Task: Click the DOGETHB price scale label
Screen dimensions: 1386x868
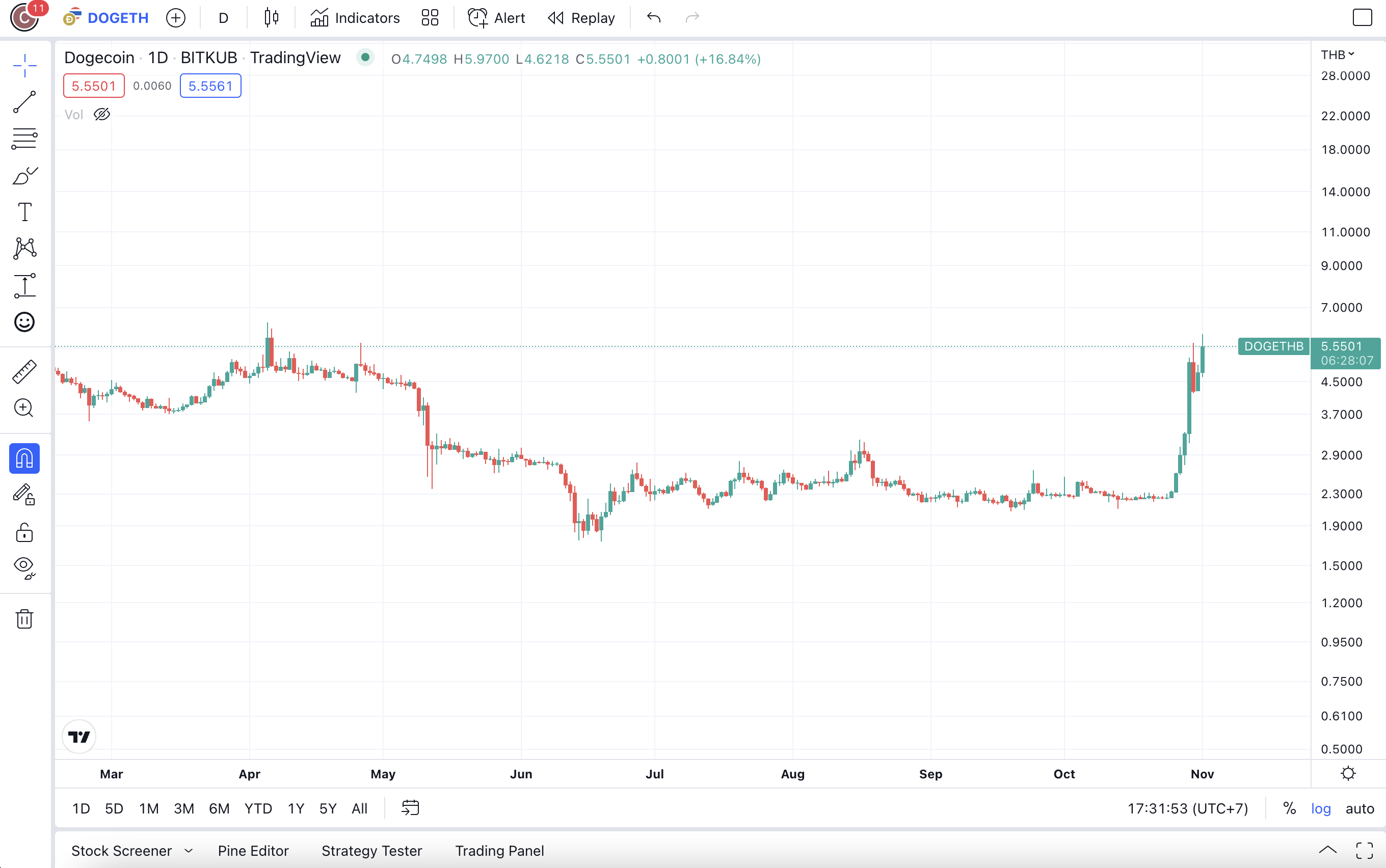Action: [1273, 346]
